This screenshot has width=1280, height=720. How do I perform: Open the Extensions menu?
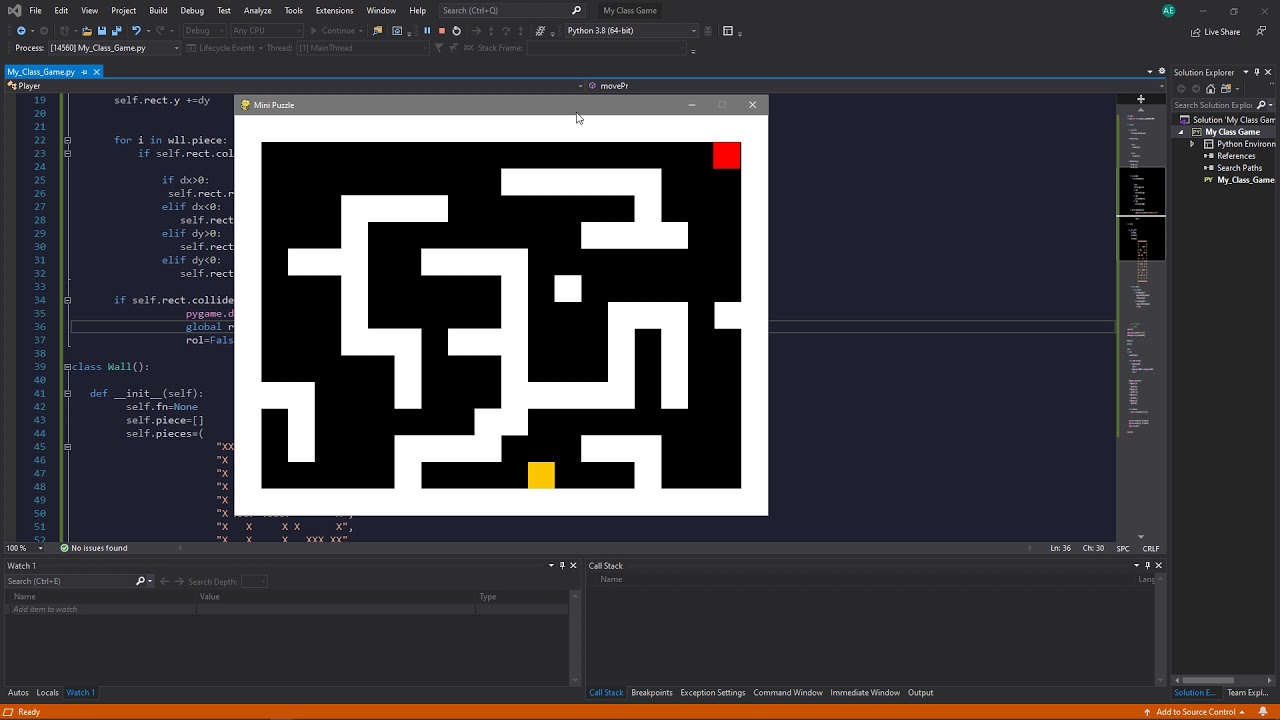click(334, 10)
